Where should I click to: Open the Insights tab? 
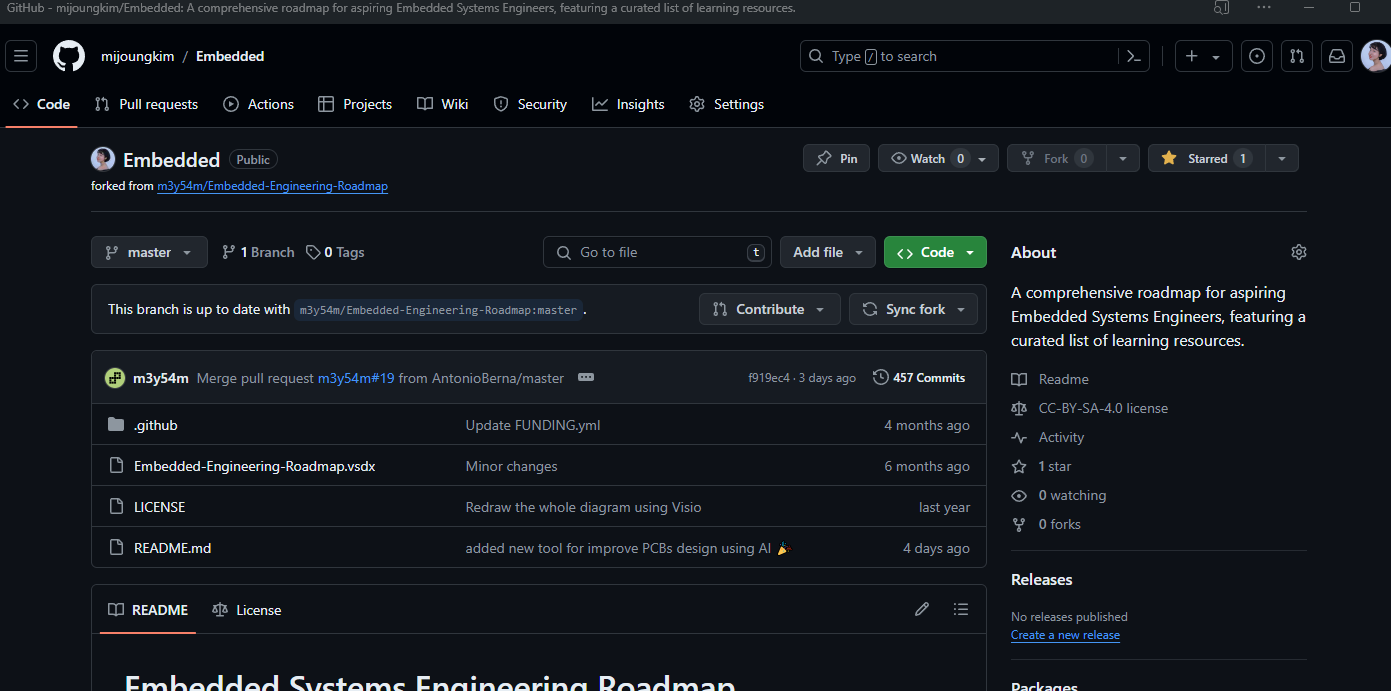click(628, 104)
